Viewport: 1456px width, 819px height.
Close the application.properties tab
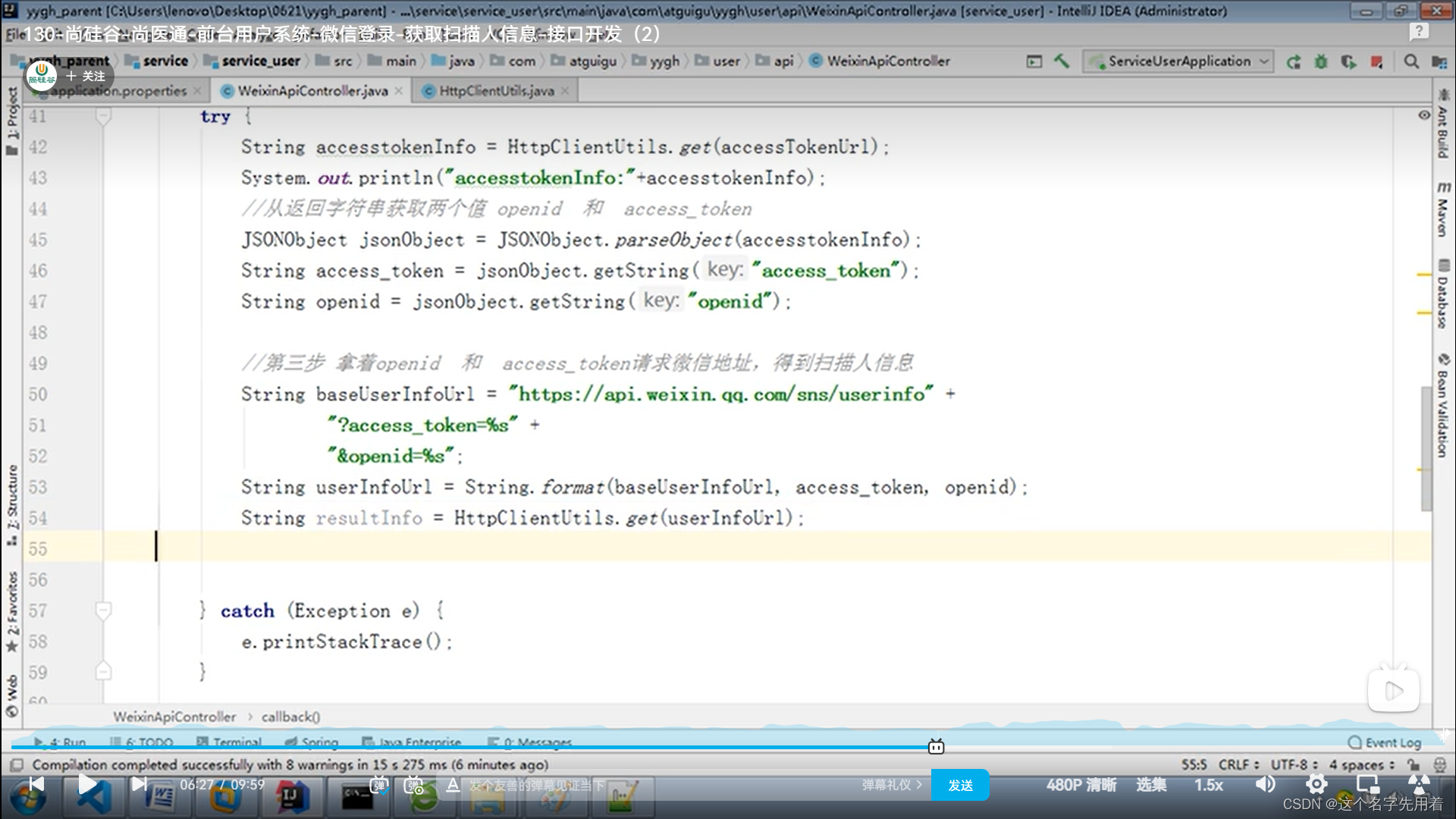[x=198, y=91]
